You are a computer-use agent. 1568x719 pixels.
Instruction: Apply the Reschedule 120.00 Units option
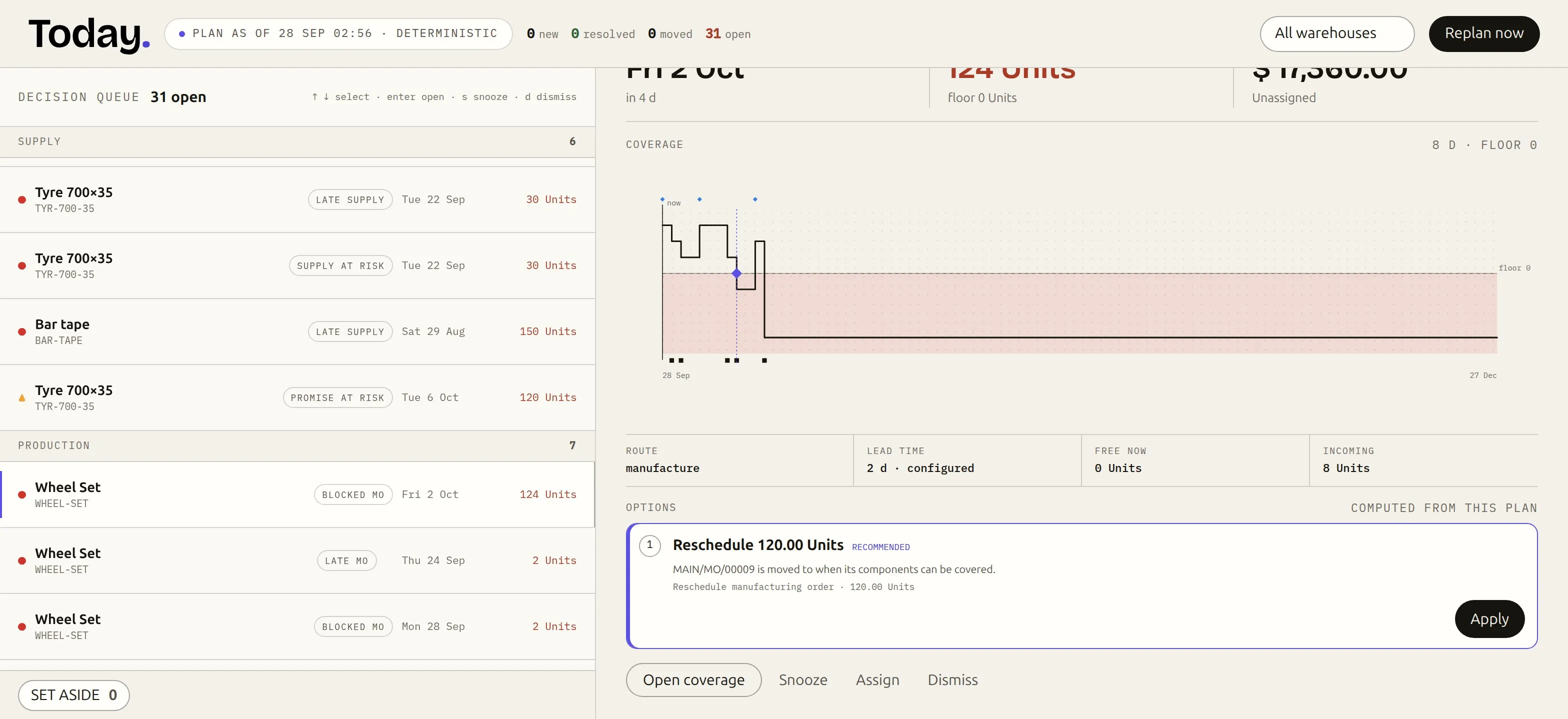(1489, 618)
